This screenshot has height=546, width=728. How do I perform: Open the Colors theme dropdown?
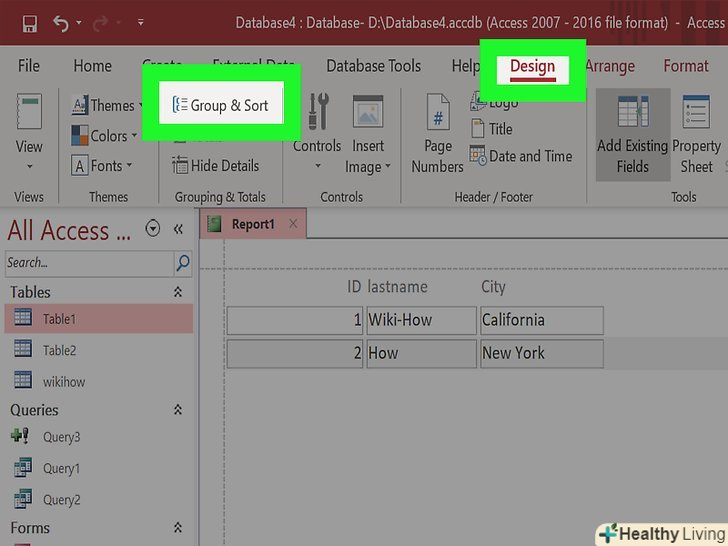(104, 136)
